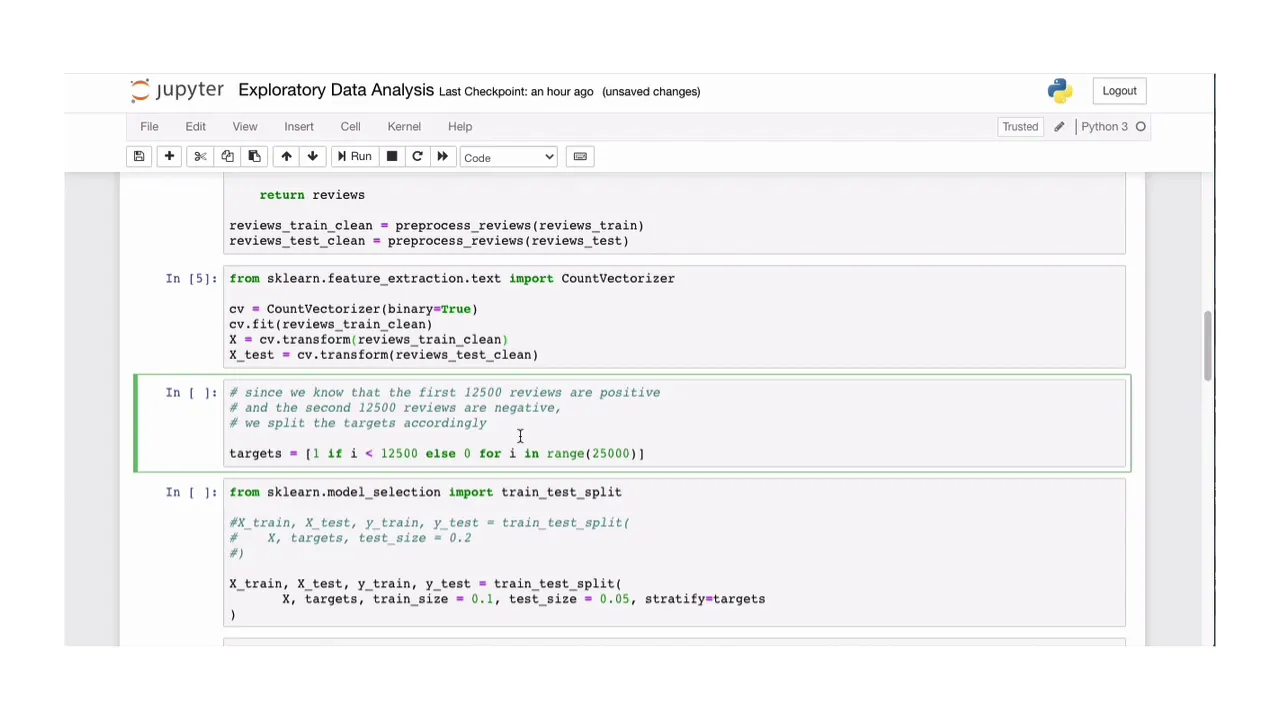Viewport: 1280px width, 720px height.
Task: Open the Edit menu
Action: [x=195, y=127]
